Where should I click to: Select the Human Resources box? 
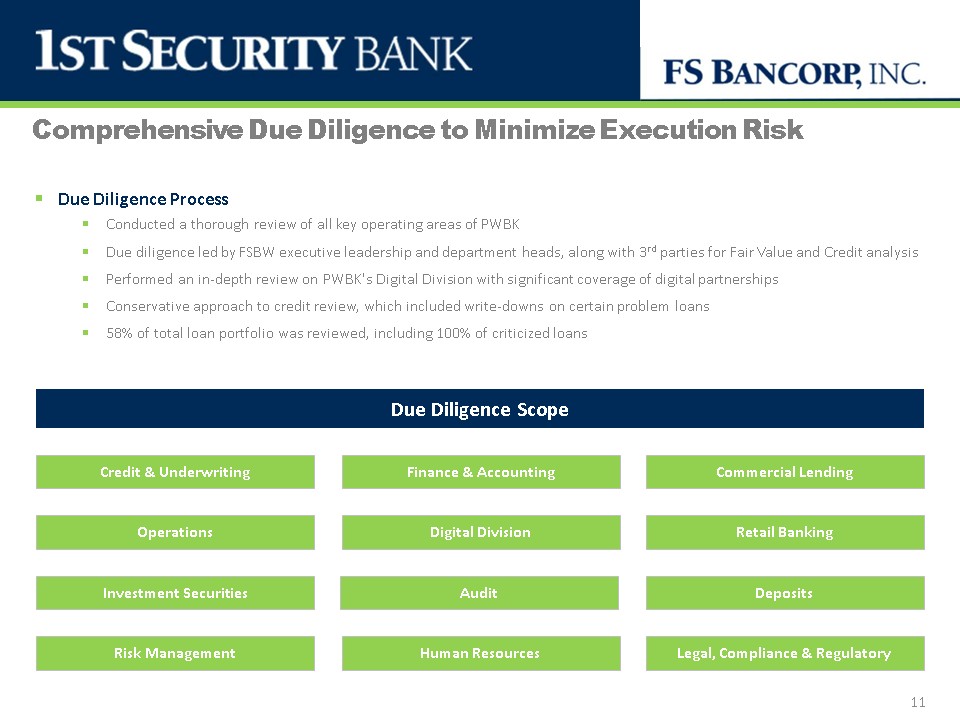point(481,653)
